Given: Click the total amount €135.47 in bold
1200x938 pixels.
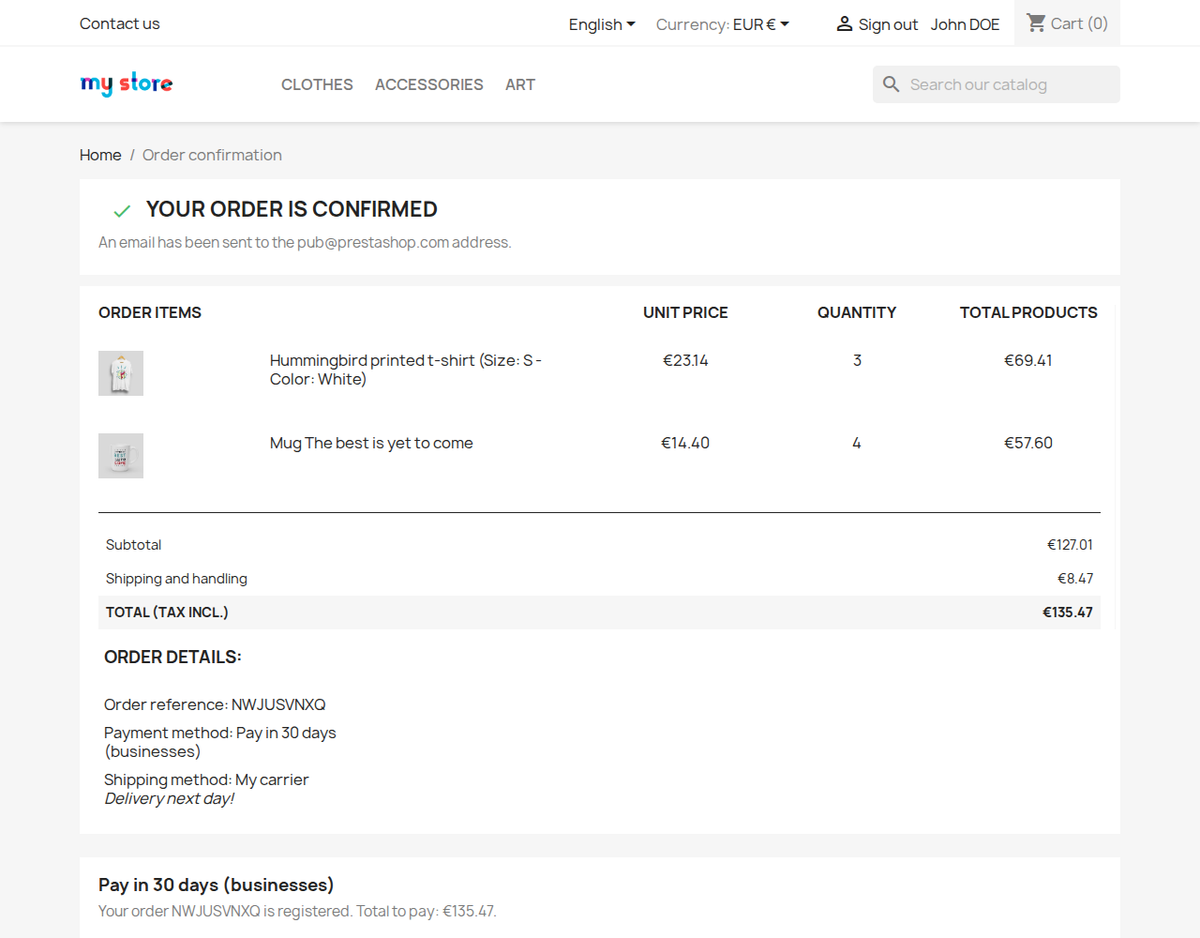Looking at the screenshot, I should tap(1068, 612).
